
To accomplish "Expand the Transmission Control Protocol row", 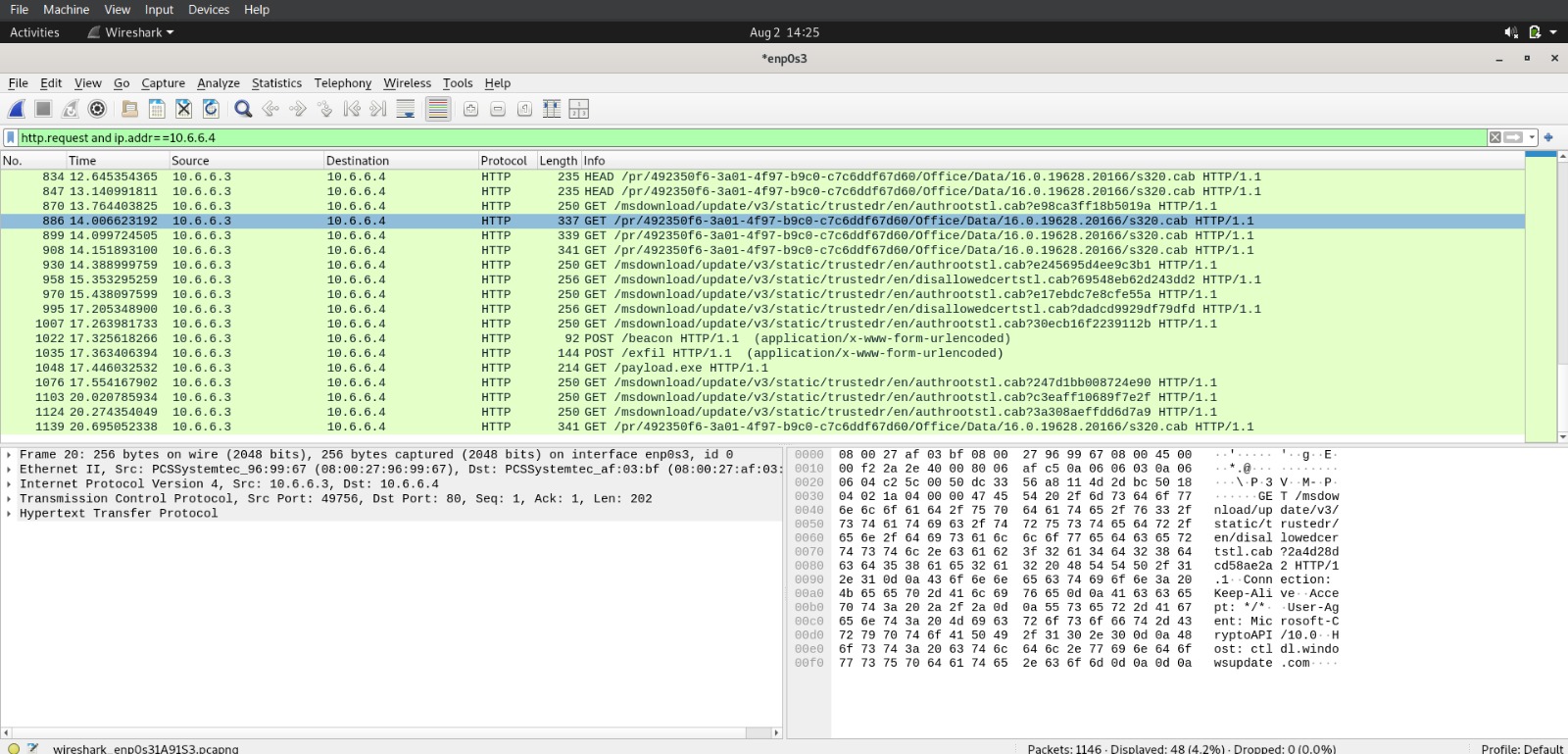I will (9, 499).
